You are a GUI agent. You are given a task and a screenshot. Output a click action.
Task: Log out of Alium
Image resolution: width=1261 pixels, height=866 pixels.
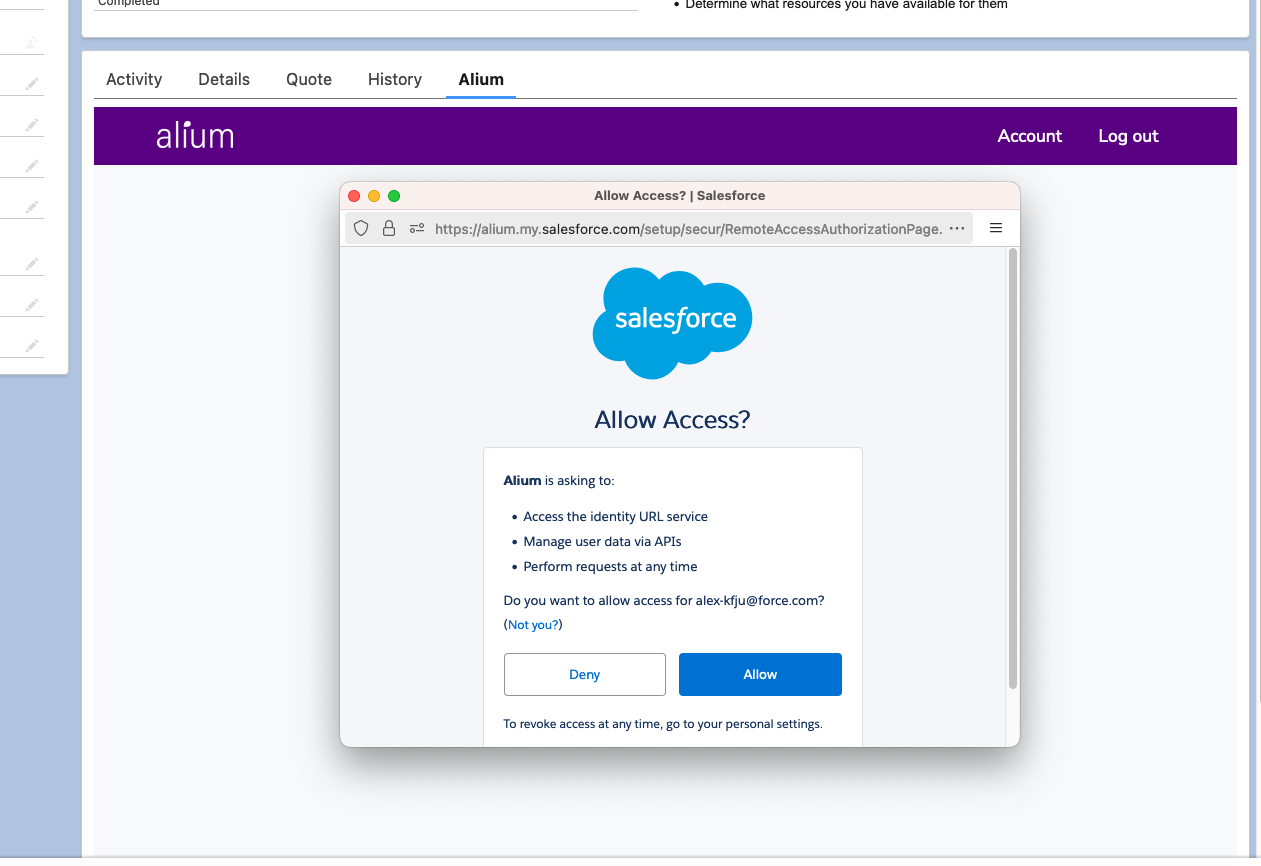pos(1128,136)
